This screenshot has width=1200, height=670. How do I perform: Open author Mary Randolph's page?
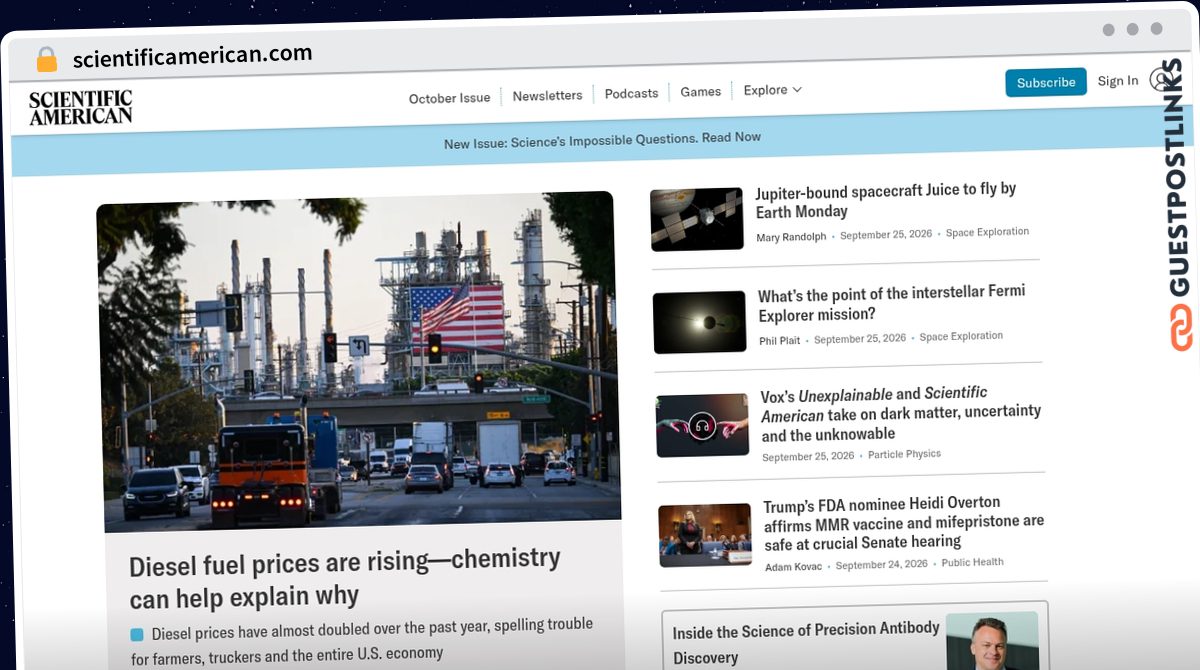791,237
